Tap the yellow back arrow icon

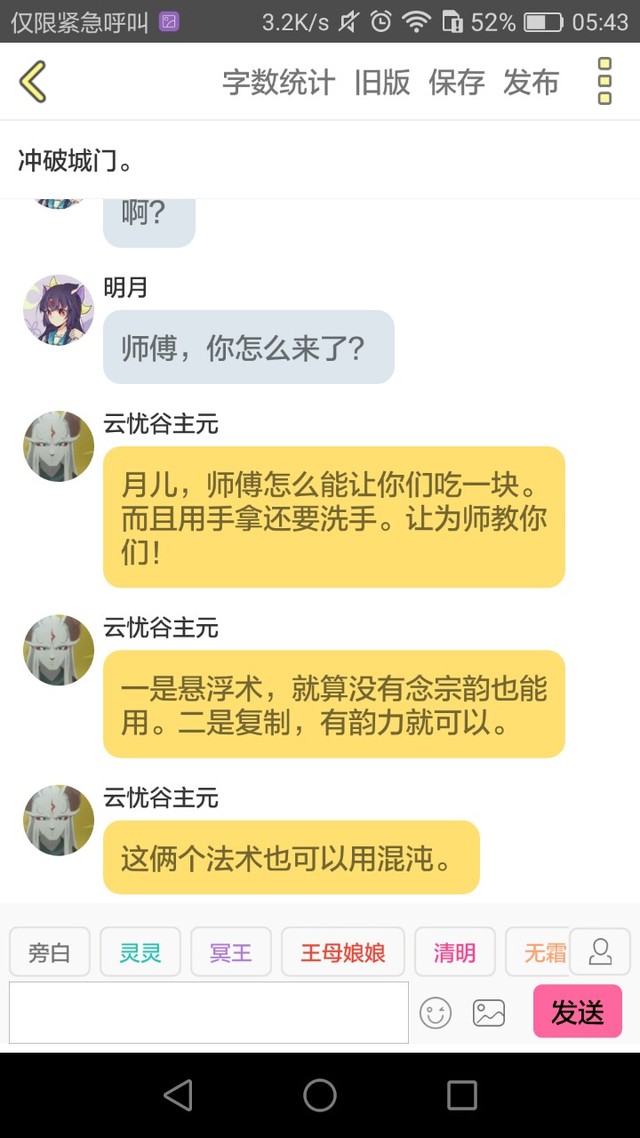tap(33, 81)
